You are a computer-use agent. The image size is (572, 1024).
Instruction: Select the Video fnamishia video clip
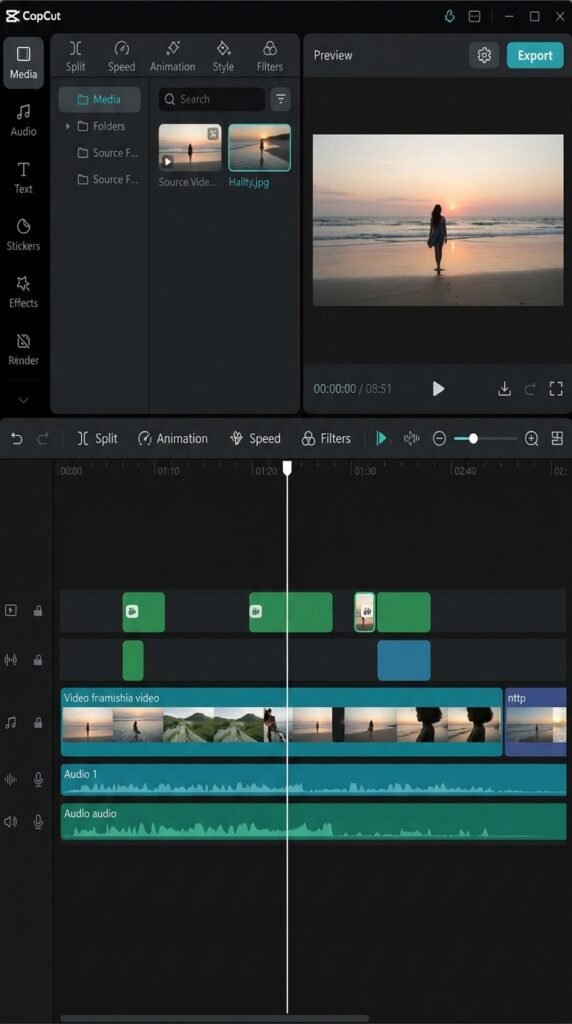[x=281, y=722]
